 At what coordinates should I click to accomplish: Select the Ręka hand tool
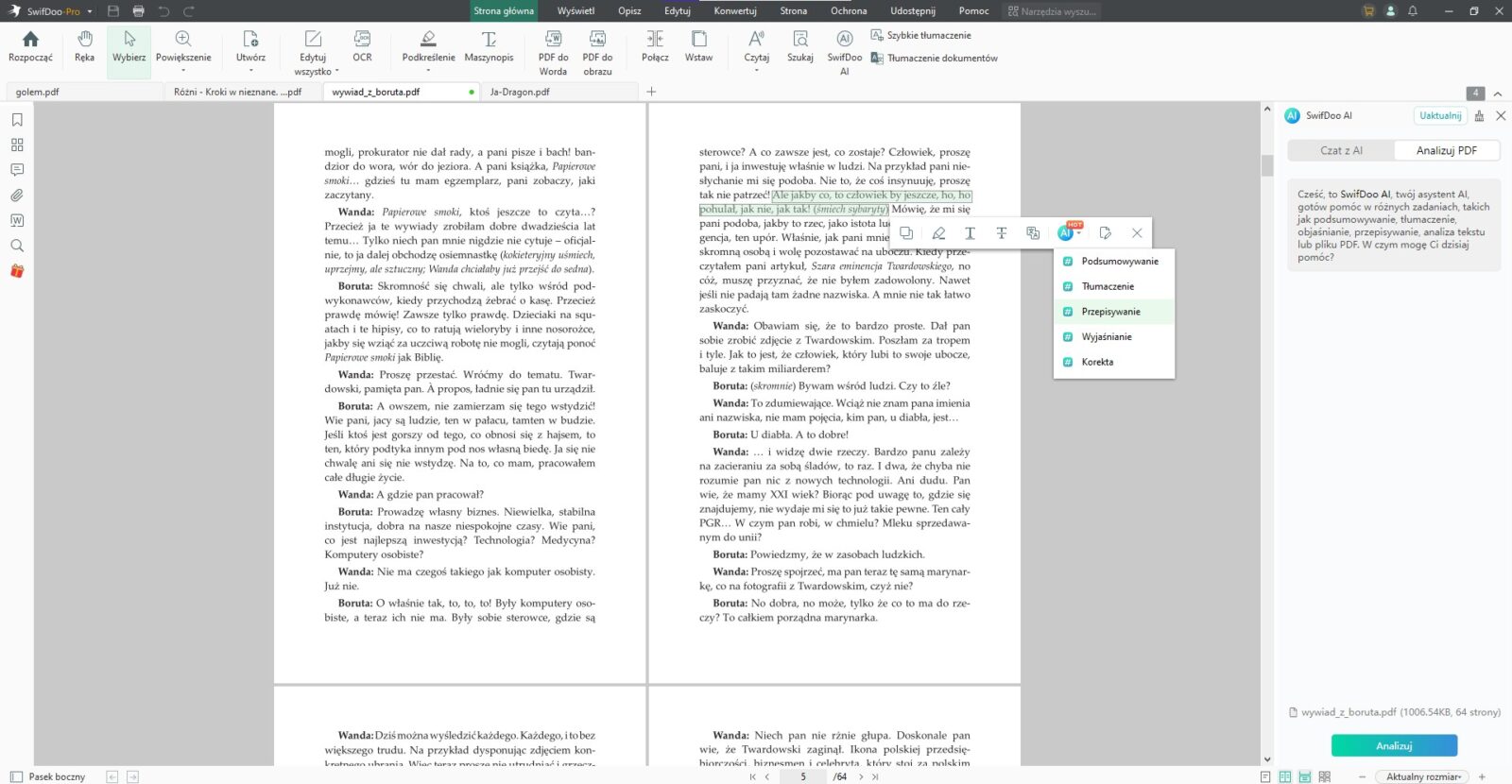pos(84,47)
